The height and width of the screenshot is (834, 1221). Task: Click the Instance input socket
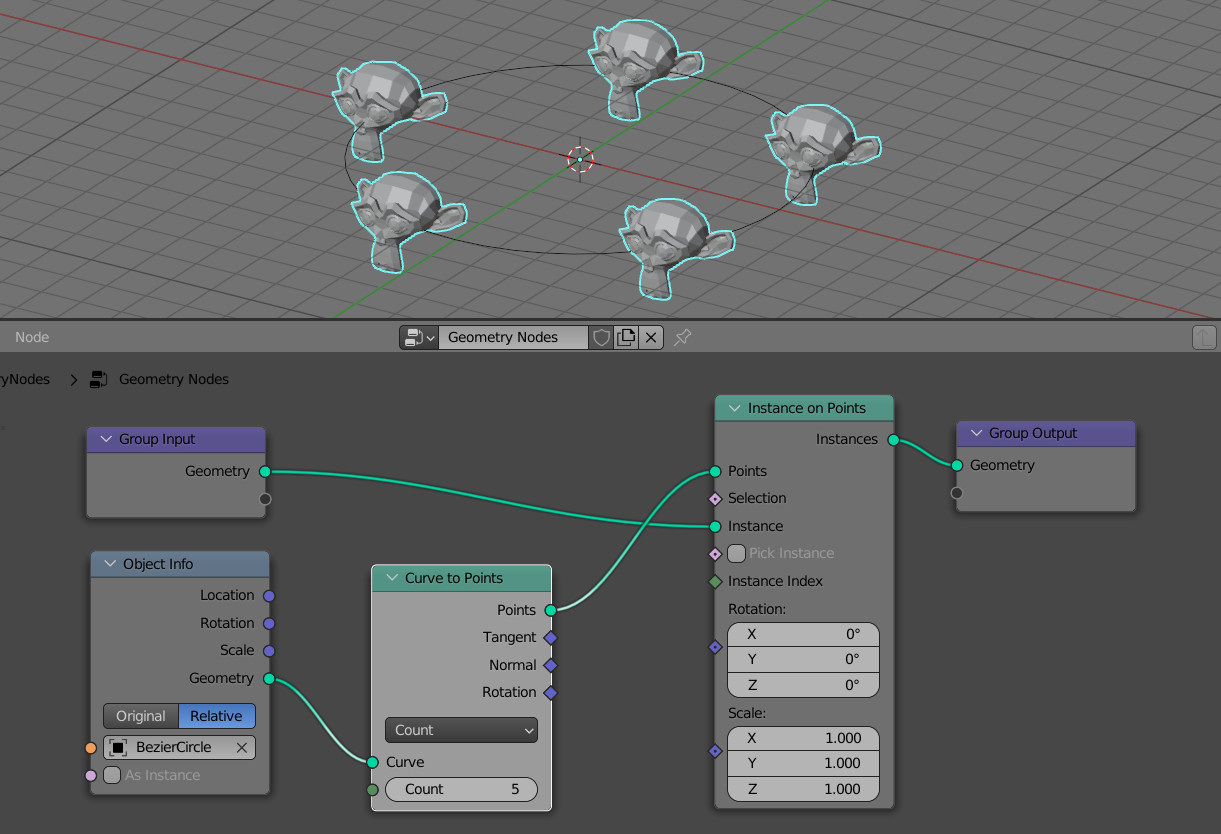(x=715, y=526)
